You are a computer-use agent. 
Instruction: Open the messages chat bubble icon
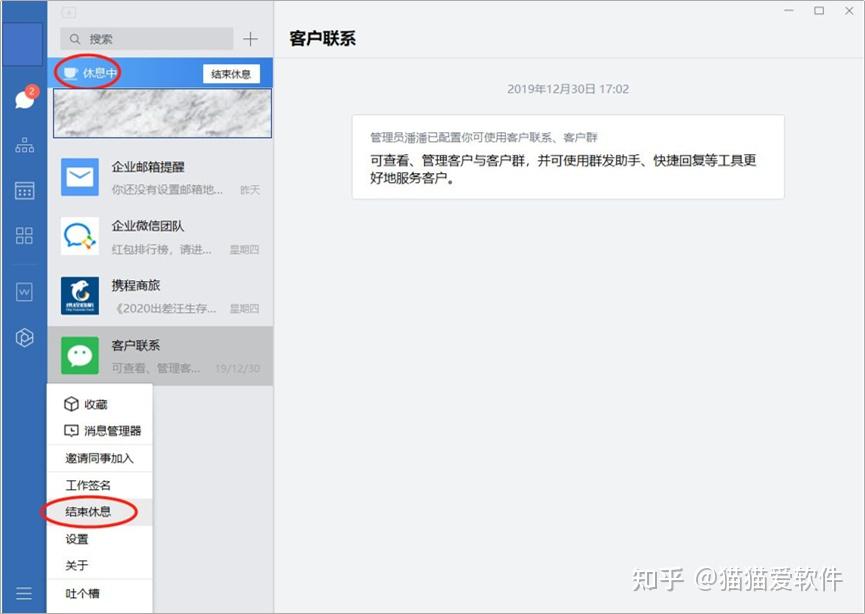point(25,98)
